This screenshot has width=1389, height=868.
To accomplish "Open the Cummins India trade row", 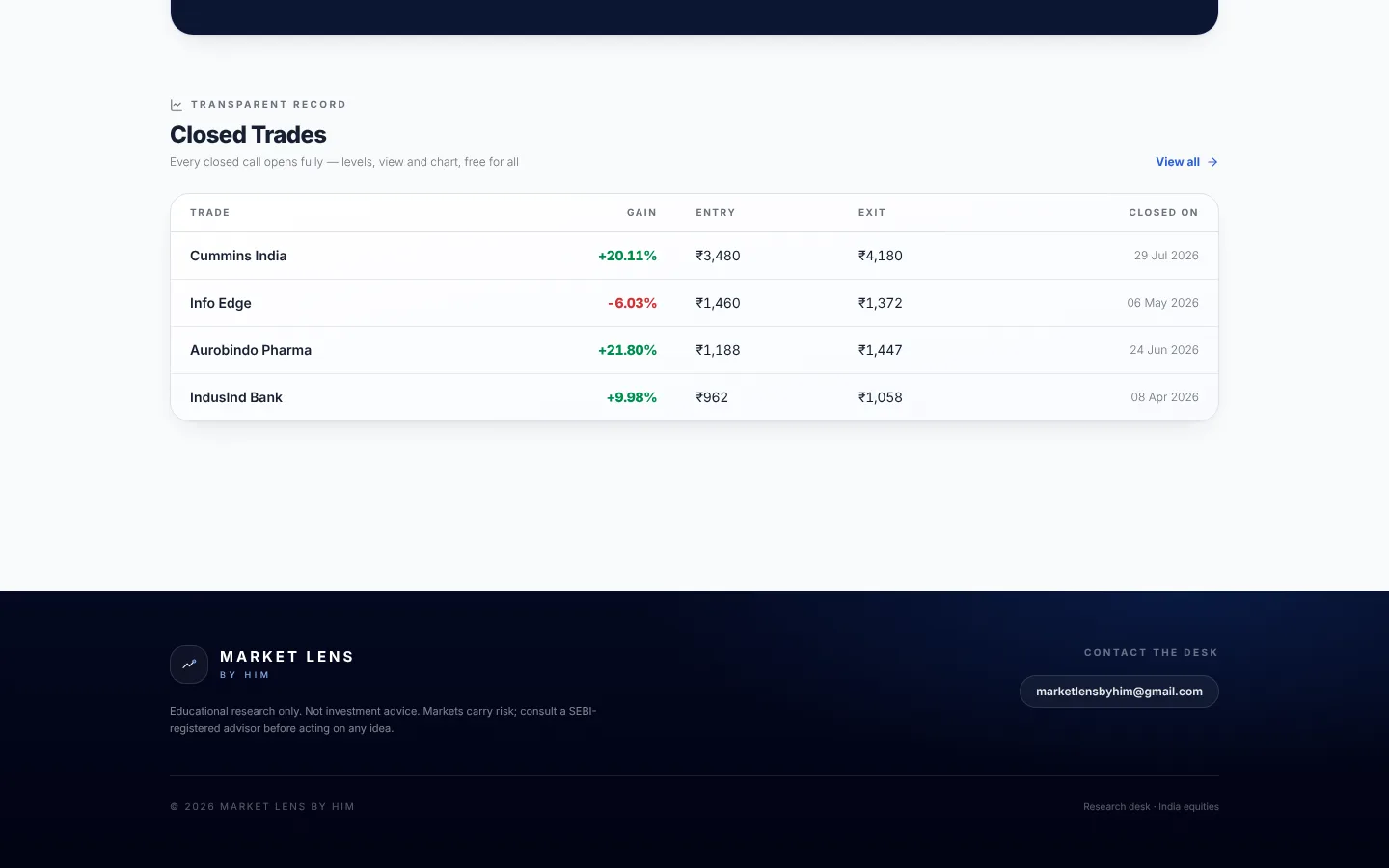I will click(x=694, y=256).
